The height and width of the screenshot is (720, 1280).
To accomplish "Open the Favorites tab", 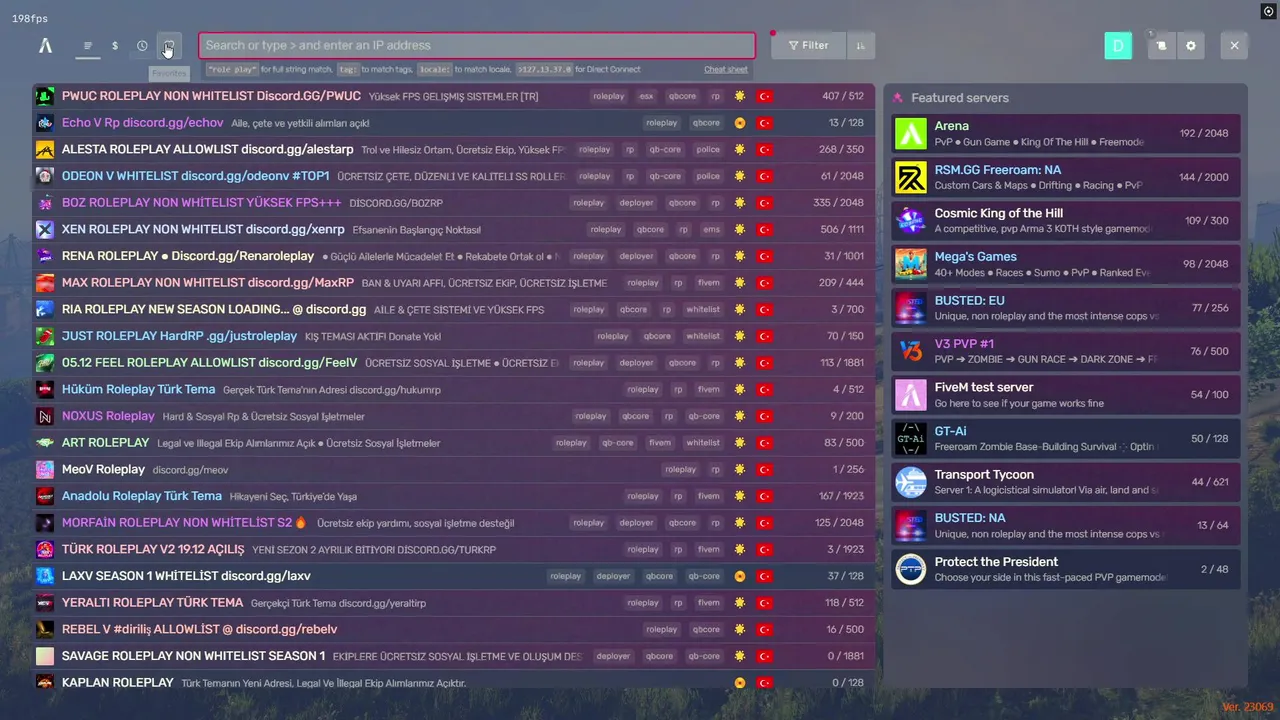I will pos(169,45).
